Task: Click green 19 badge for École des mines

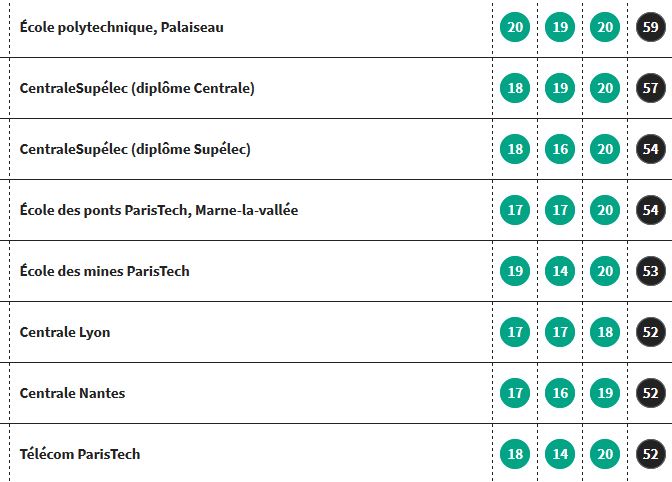Action: point(515,271)
